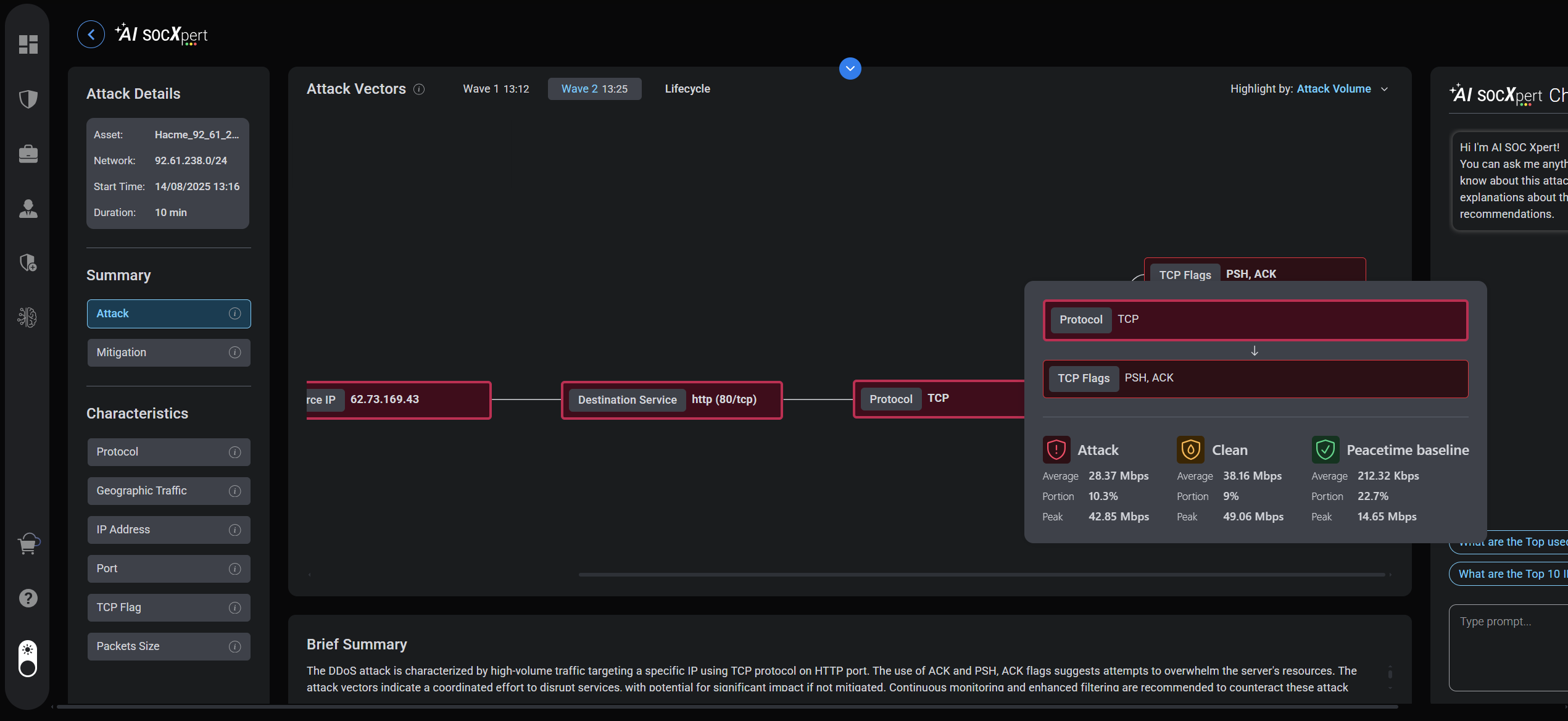Select the Attack summary option
This screenshot has height=721, width=1568.
point(168,314)
